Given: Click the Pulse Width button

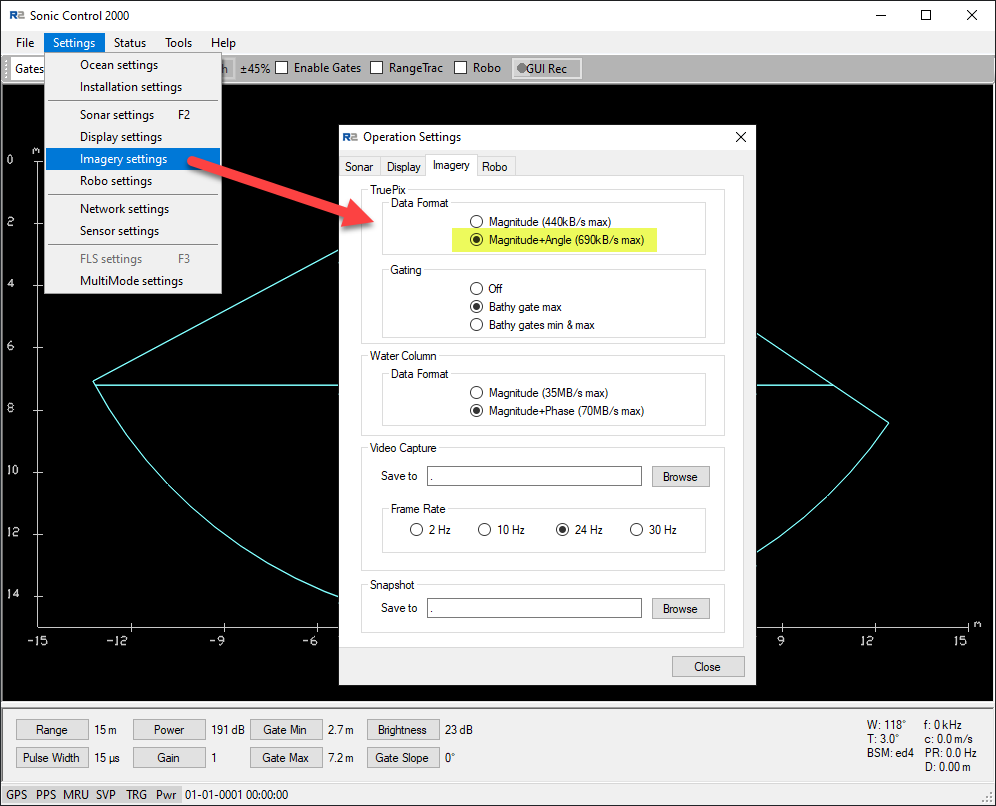Looking at the screenshot, I should [52, 758].
